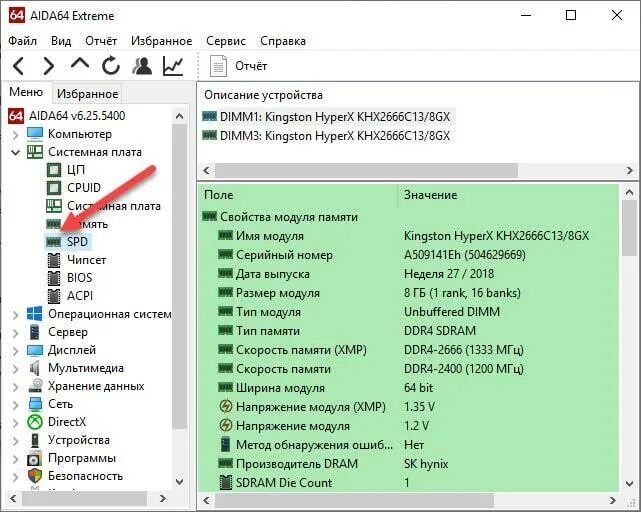Click the Отчёт report toolbar button

tap(238, 66)
